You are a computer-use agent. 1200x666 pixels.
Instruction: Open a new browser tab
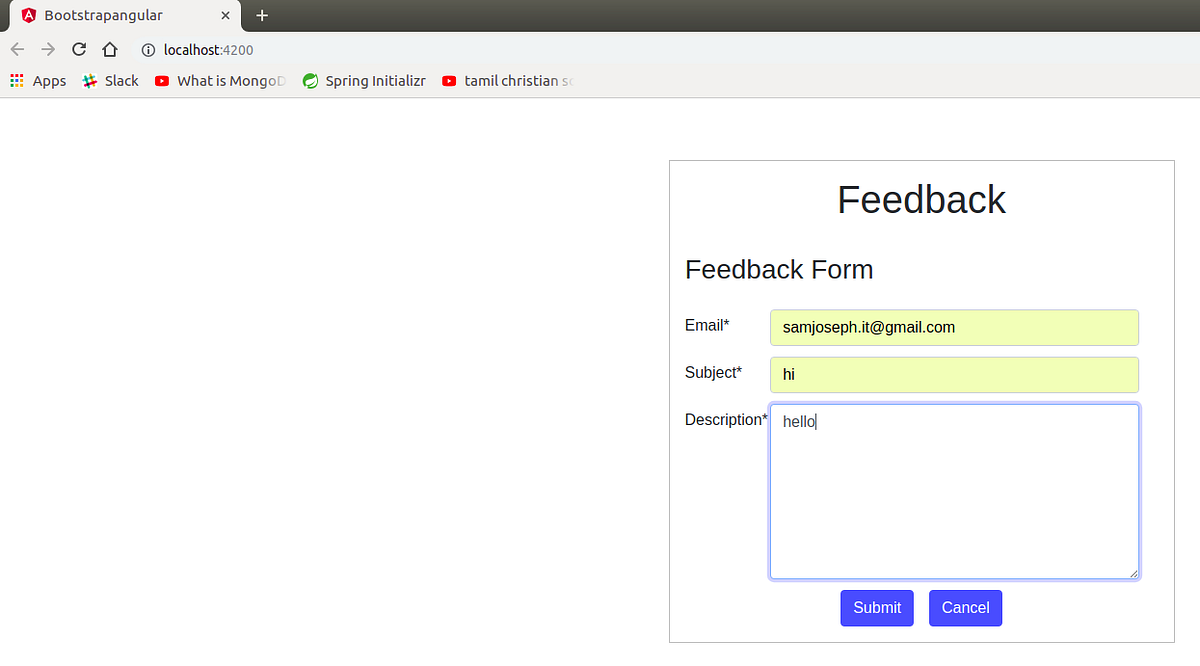pyautogui.click(x=261, y=15)
